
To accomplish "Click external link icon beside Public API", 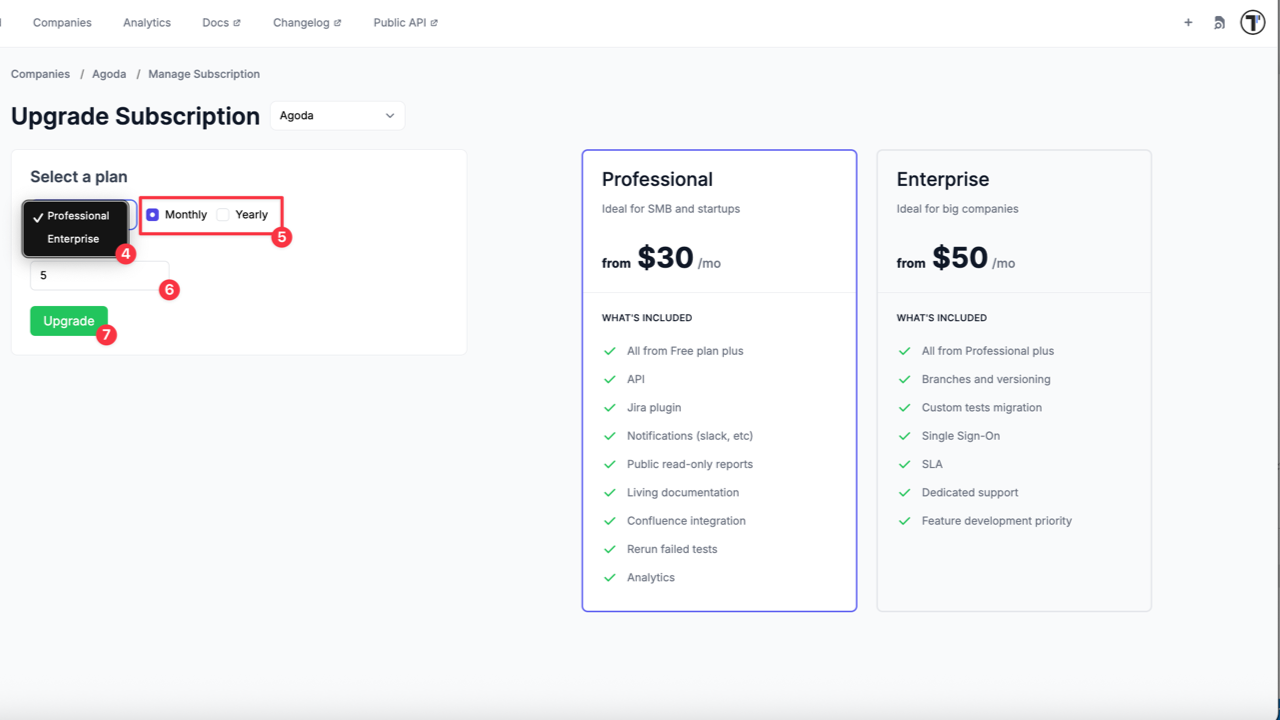I will point(434,23).
